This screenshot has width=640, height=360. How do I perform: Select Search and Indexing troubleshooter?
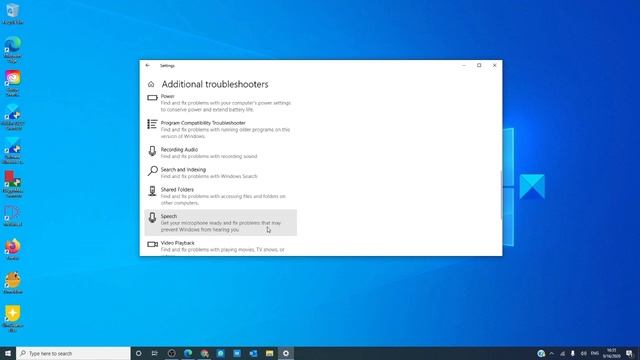(220, 173)
